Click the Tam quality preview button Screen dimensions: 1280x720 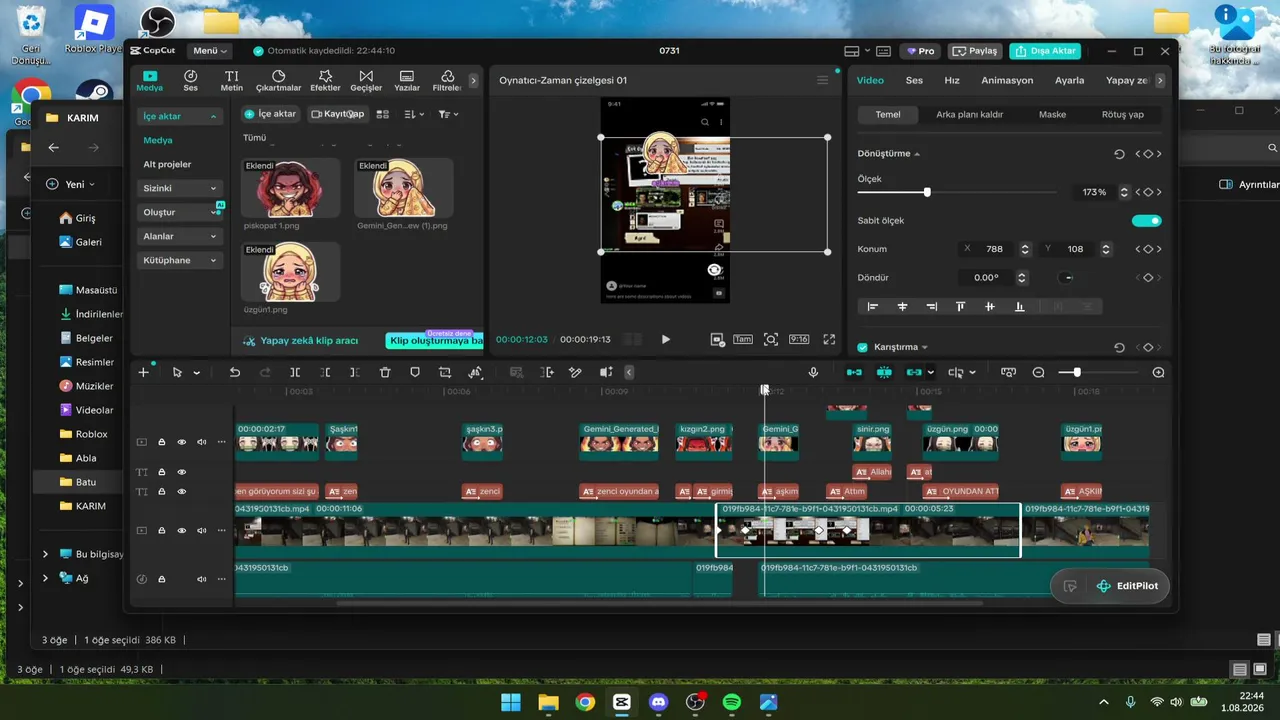(743, 339)
